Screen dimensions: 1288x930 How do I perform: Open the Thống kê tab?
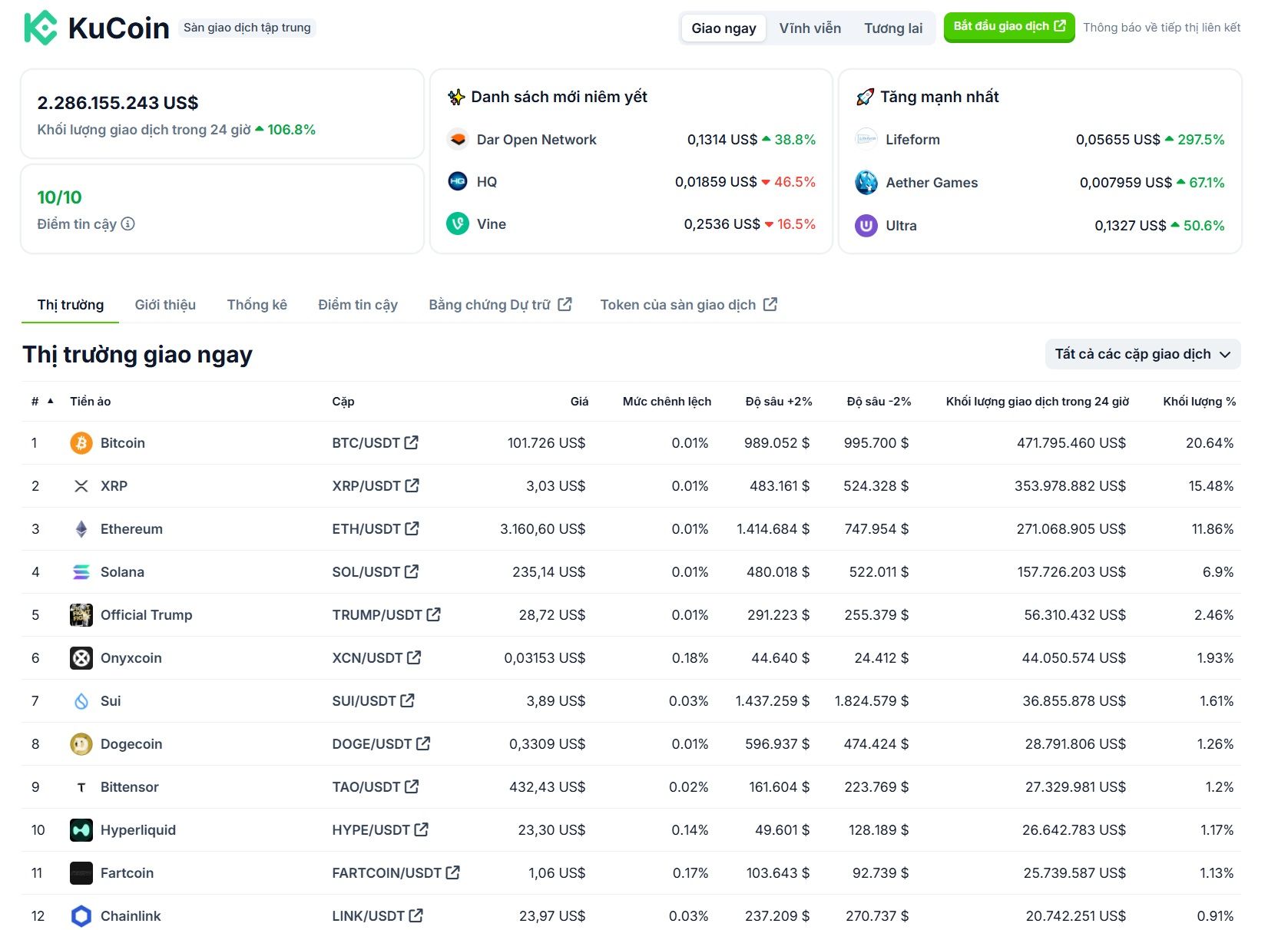[257, 305]
